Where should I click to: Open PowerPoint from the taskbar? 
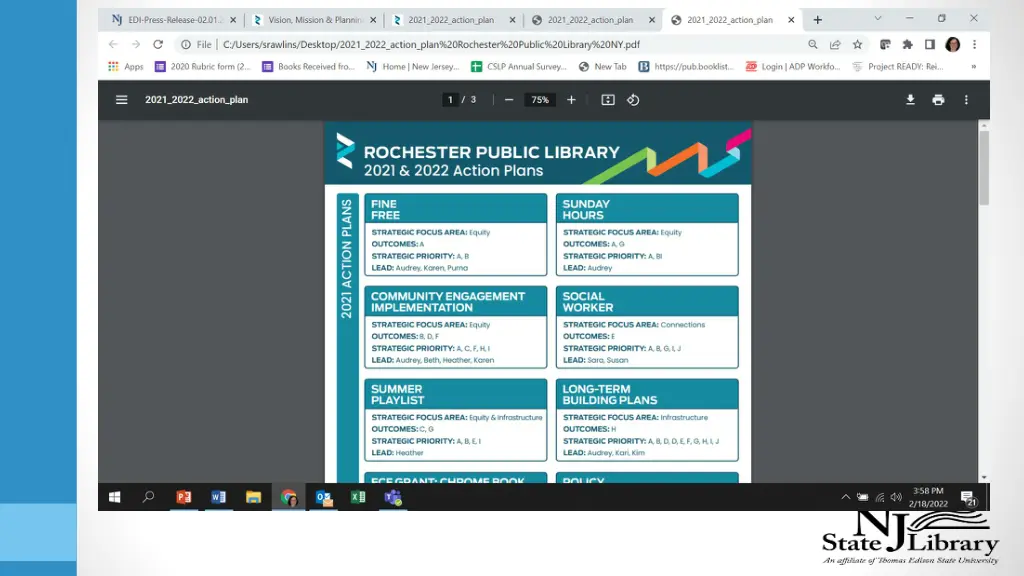[x=184, y=498]
